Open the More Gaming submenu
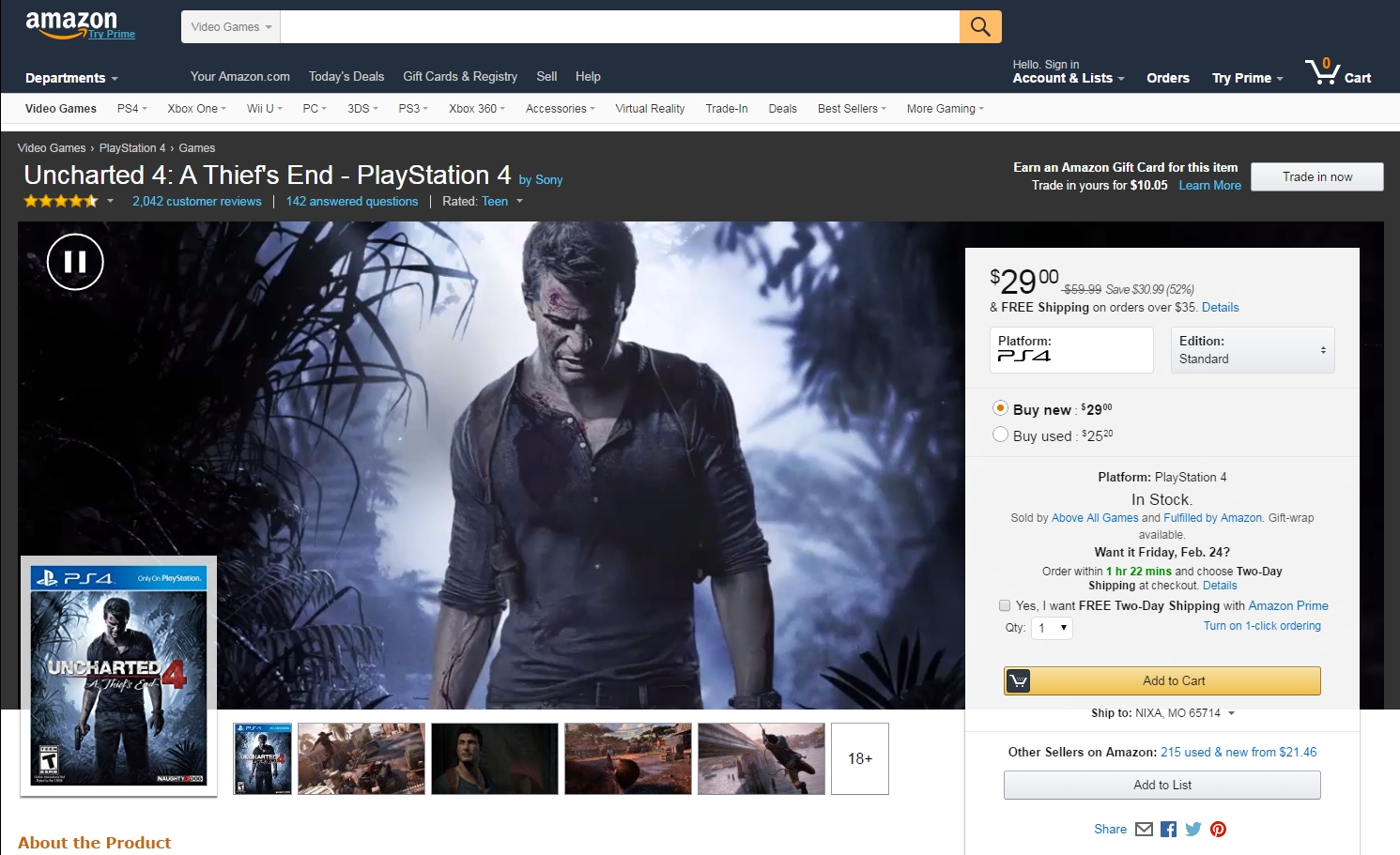The height and width of the screenshot is (855, 1400). coord(946,109)
